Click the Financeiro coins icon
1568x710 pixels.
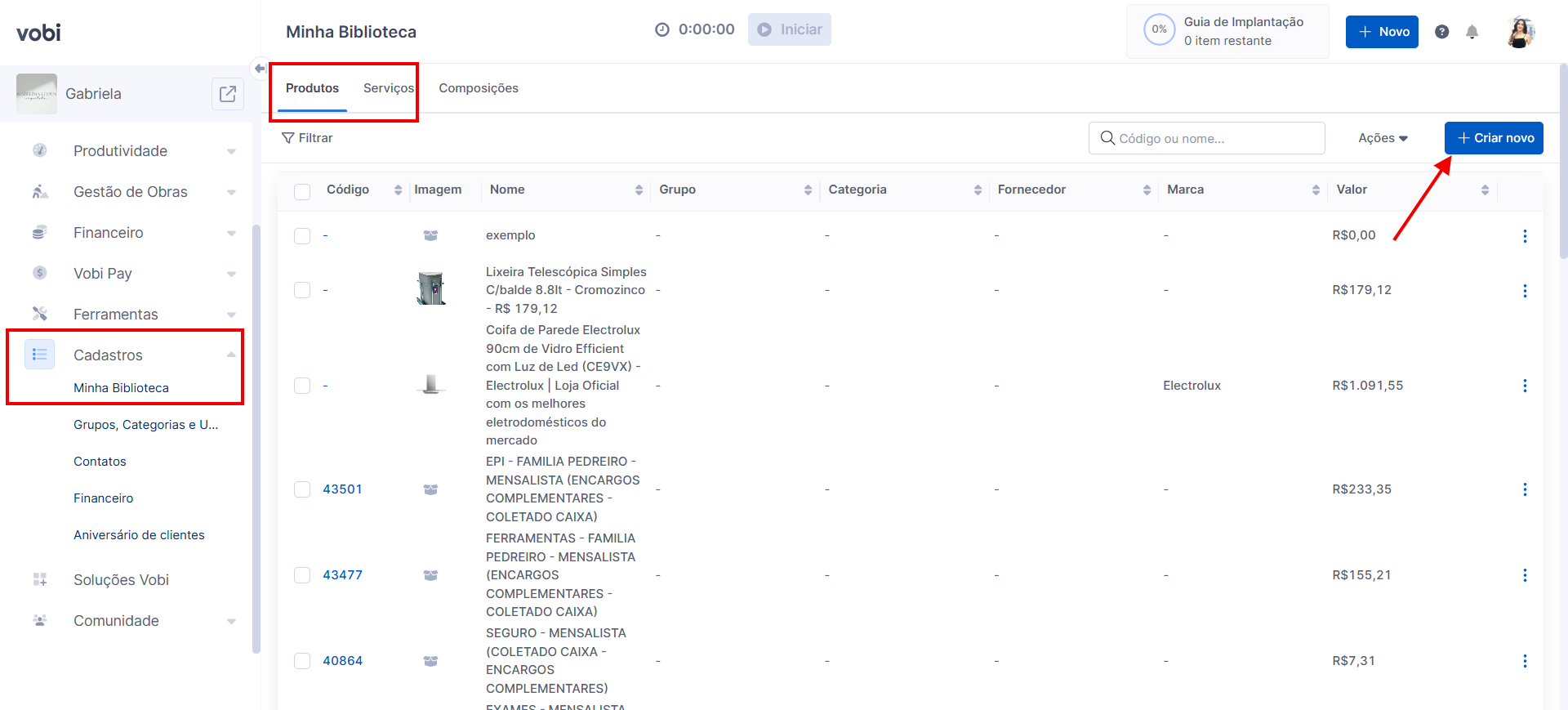39,232
